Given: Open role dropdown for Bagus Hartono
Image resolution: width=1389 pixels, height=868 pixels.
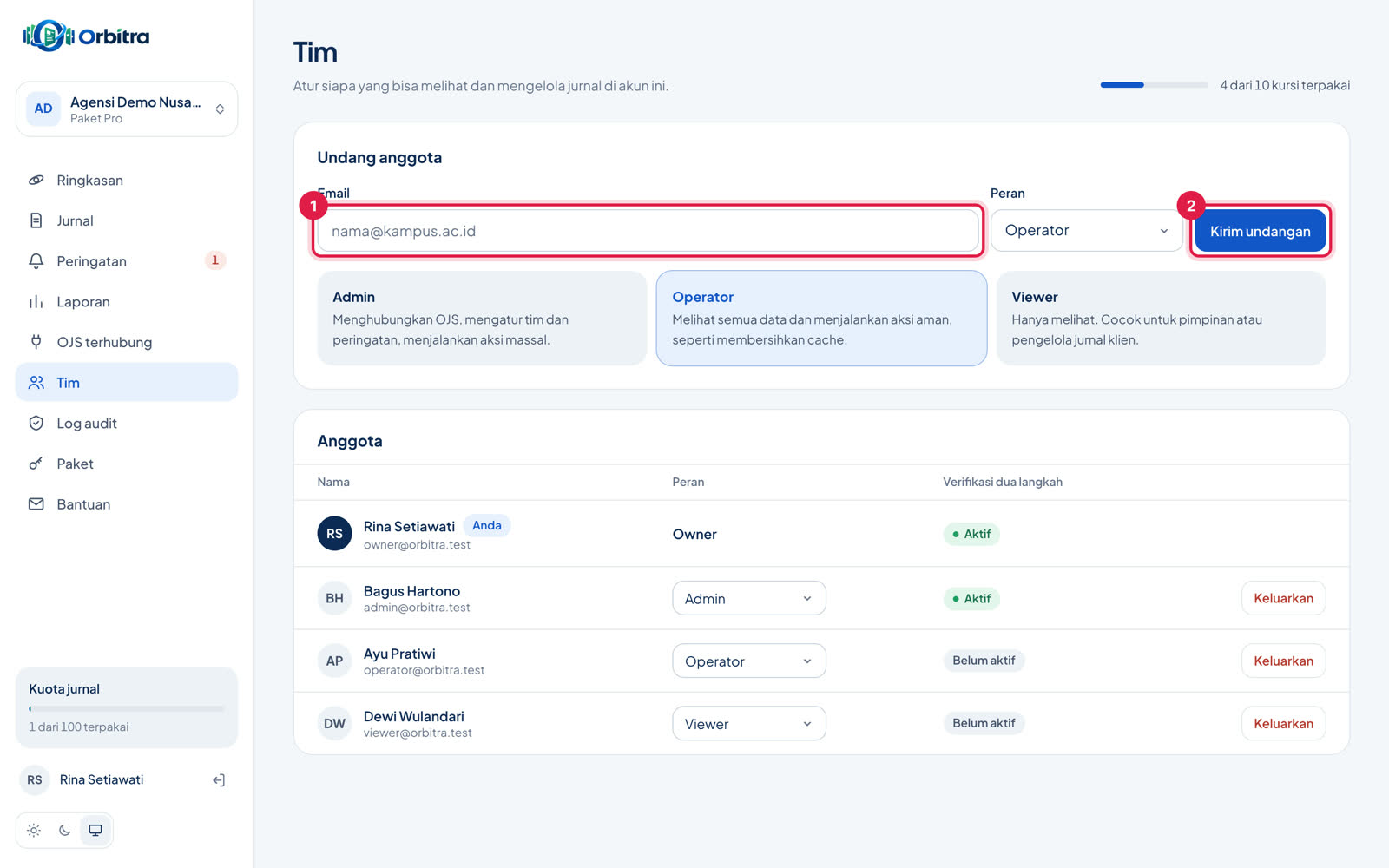Looking at the screenshot, I should [749, 598].
